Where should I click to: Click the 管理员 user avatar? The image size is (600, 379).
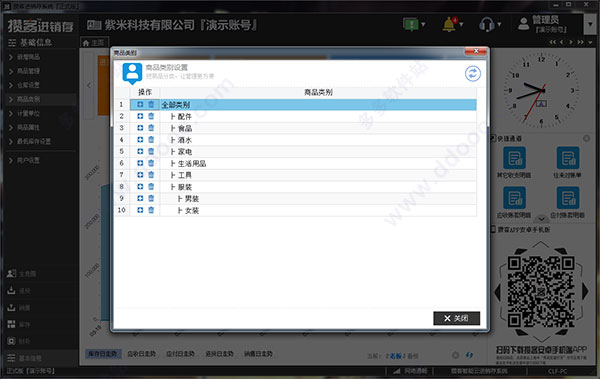[x=523, y=24]
